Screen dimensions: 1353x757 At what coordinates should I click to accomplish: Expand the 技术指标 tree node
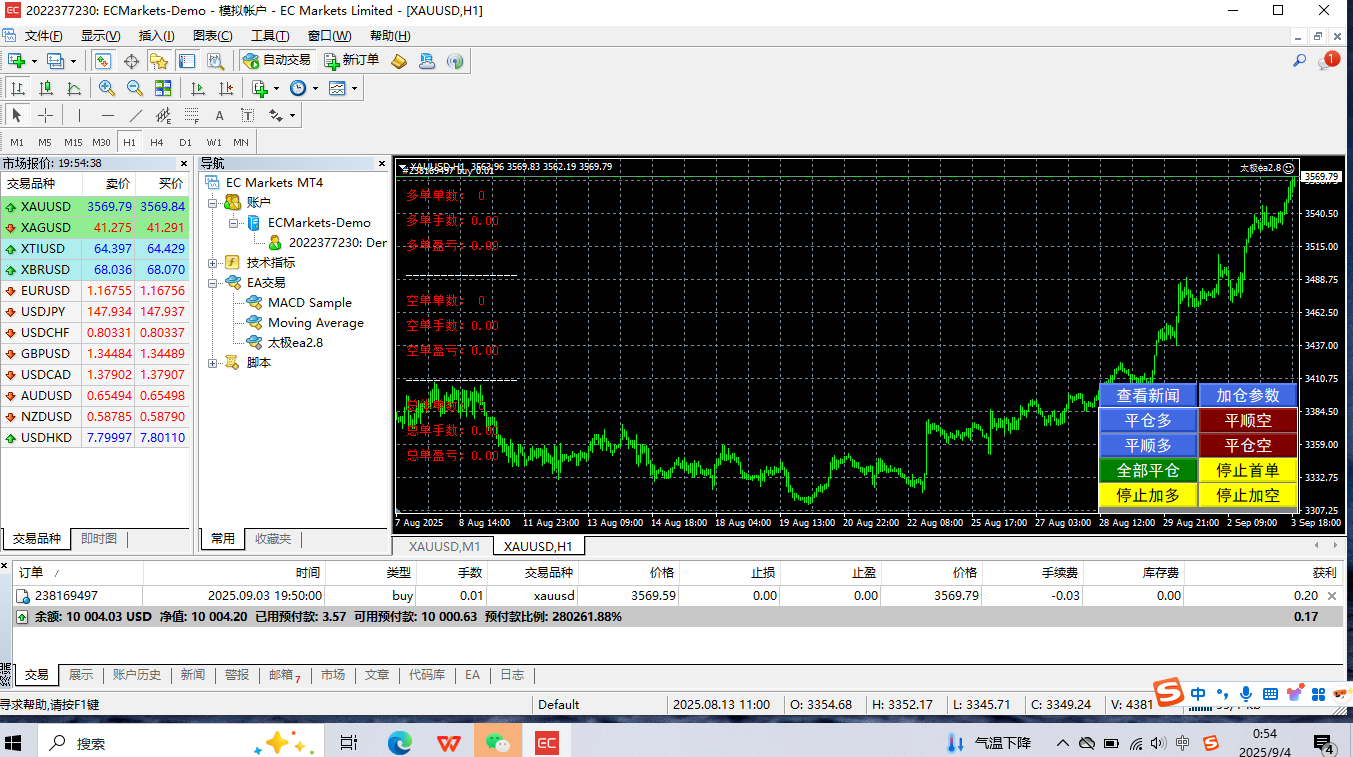[x=213, y=263]
